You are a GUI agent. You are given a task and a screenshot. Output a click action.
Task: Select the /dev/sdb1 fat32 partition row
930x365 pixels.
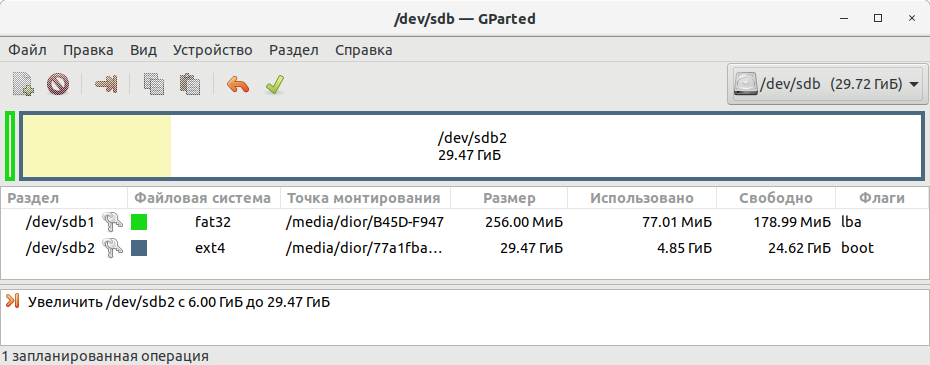(464, 223)
